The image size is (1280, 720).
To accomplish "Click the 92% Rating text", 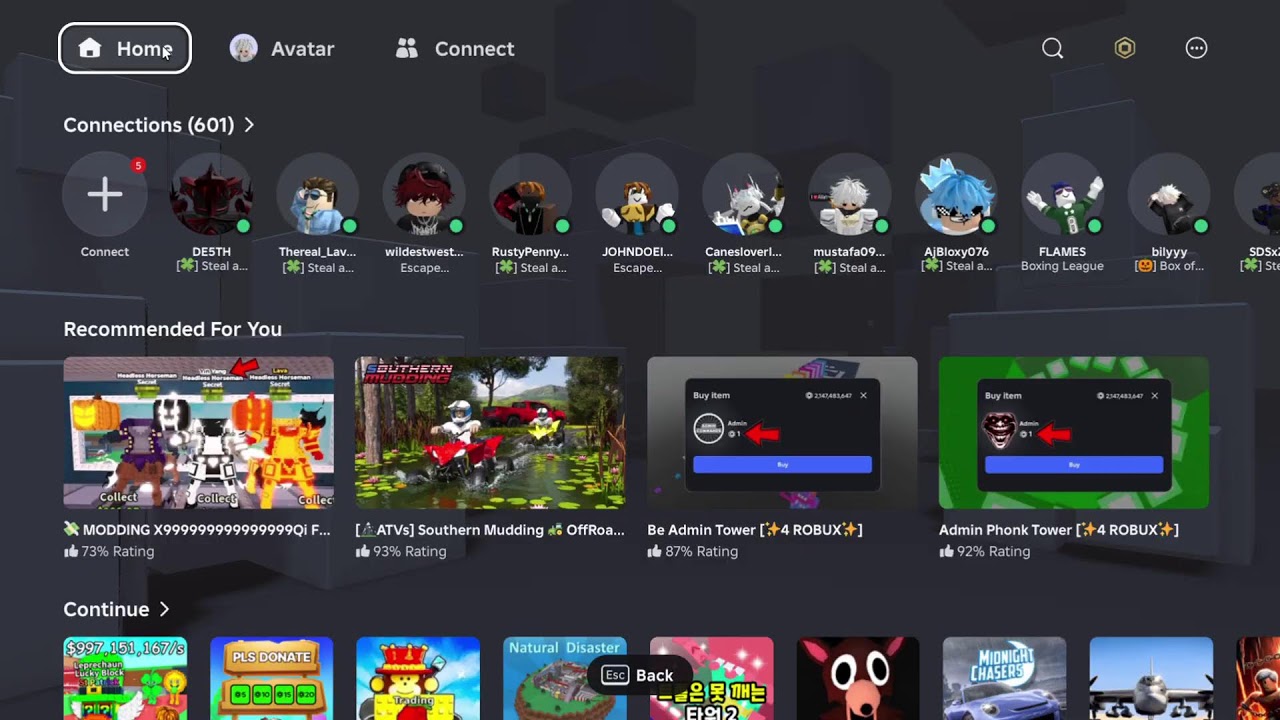I will 994,551.
